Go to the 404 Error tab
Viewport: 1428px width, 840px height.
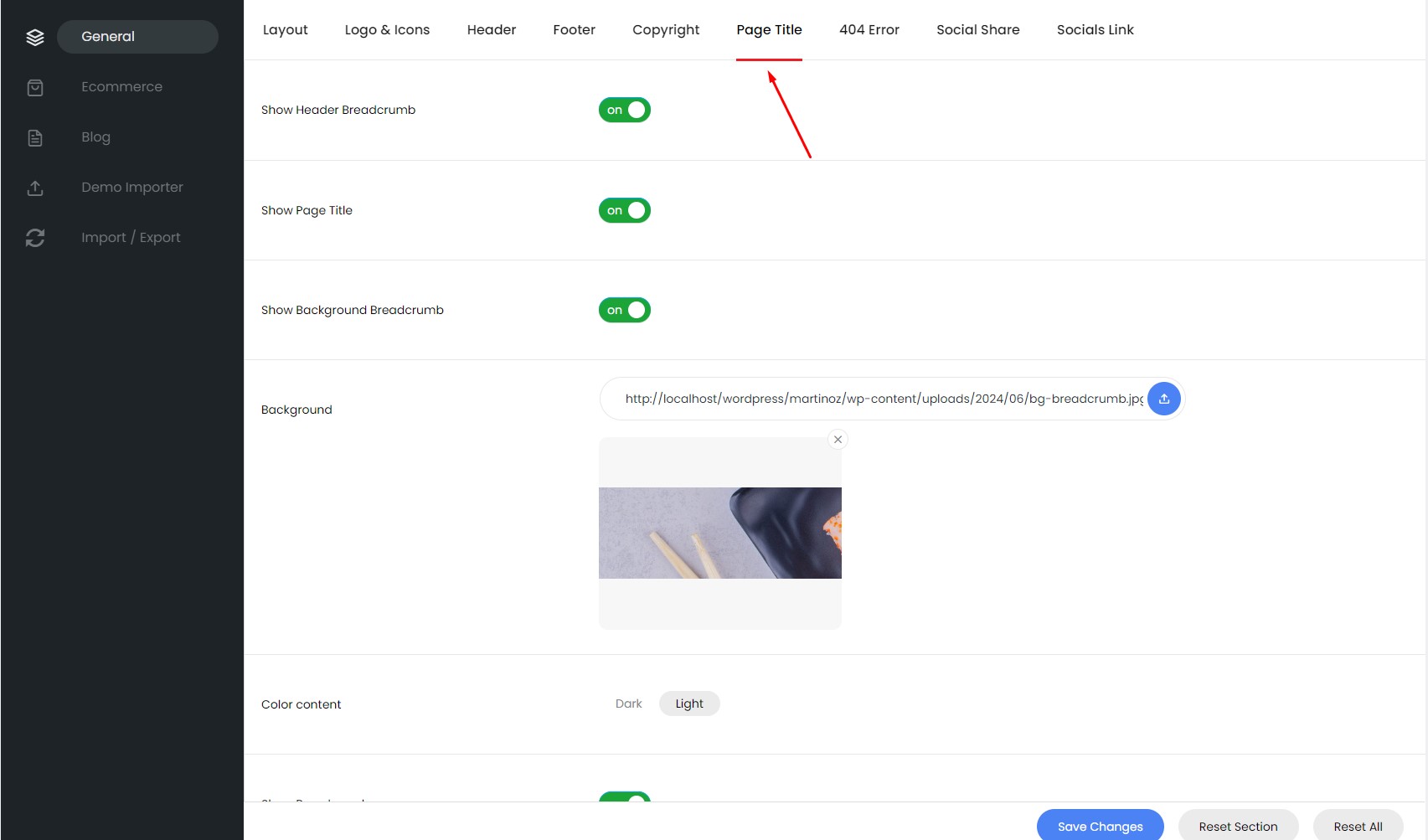click(x=869, y=30)
